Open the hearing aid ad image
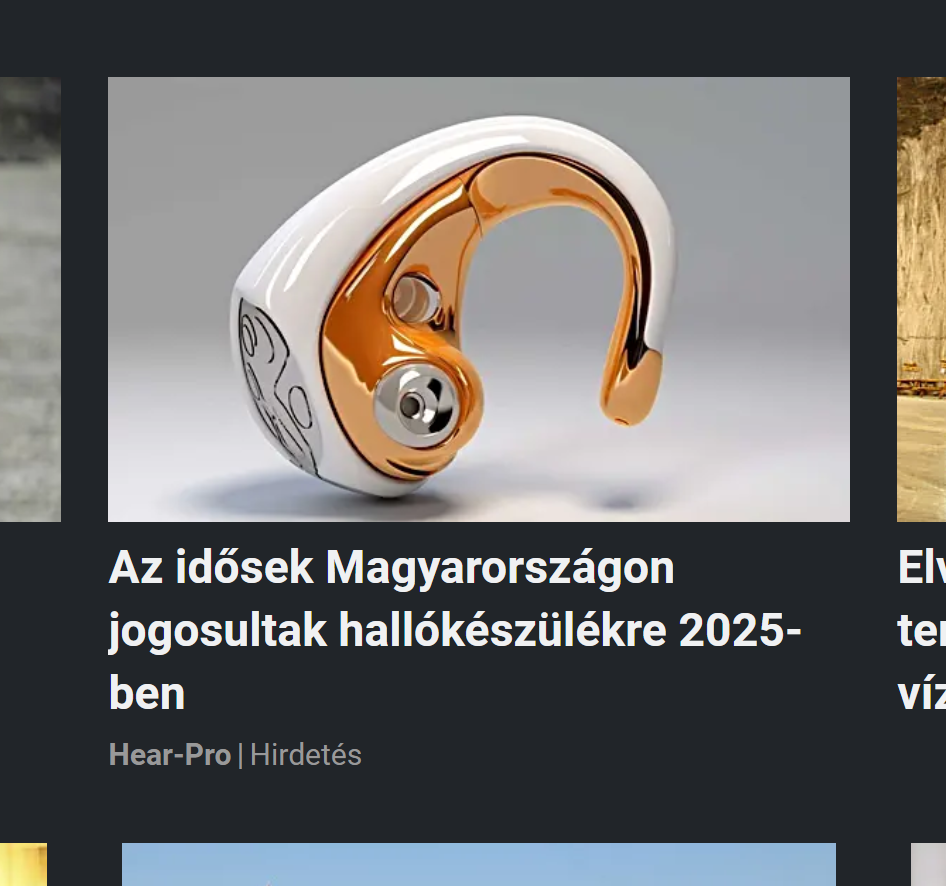 (x=478, y=299)
